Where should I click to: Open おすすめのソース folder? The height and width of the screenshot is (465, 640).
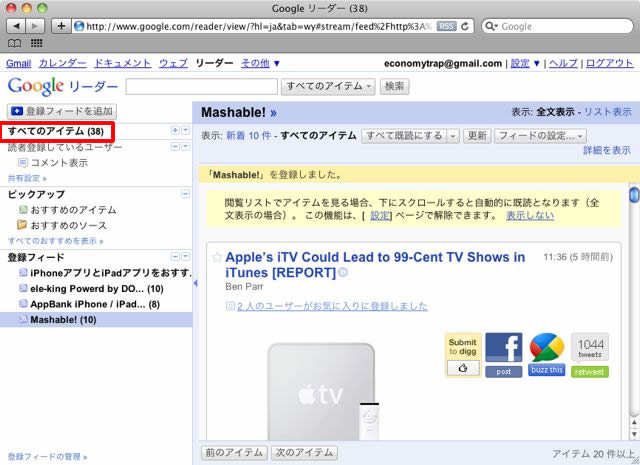click(x=62, y=225)
